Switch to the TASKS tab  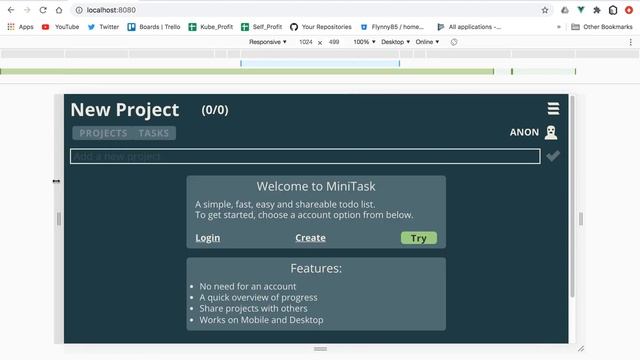click(153, 133)
